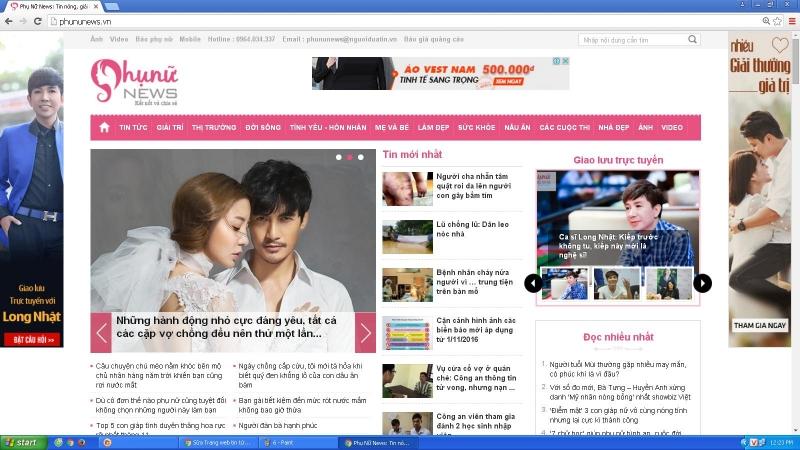800x450 pixels.
Task: Go to previous slide with left arrow
Action: [101, 333]
